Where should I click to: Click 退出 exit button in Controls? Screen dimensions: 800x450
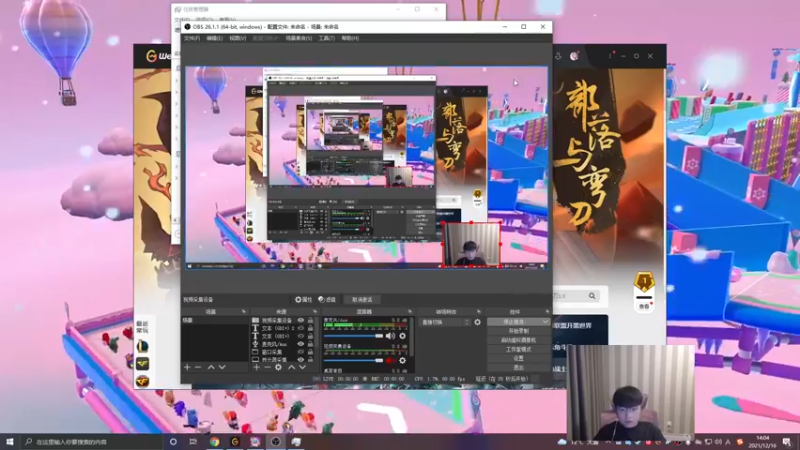tap(518, 367)
